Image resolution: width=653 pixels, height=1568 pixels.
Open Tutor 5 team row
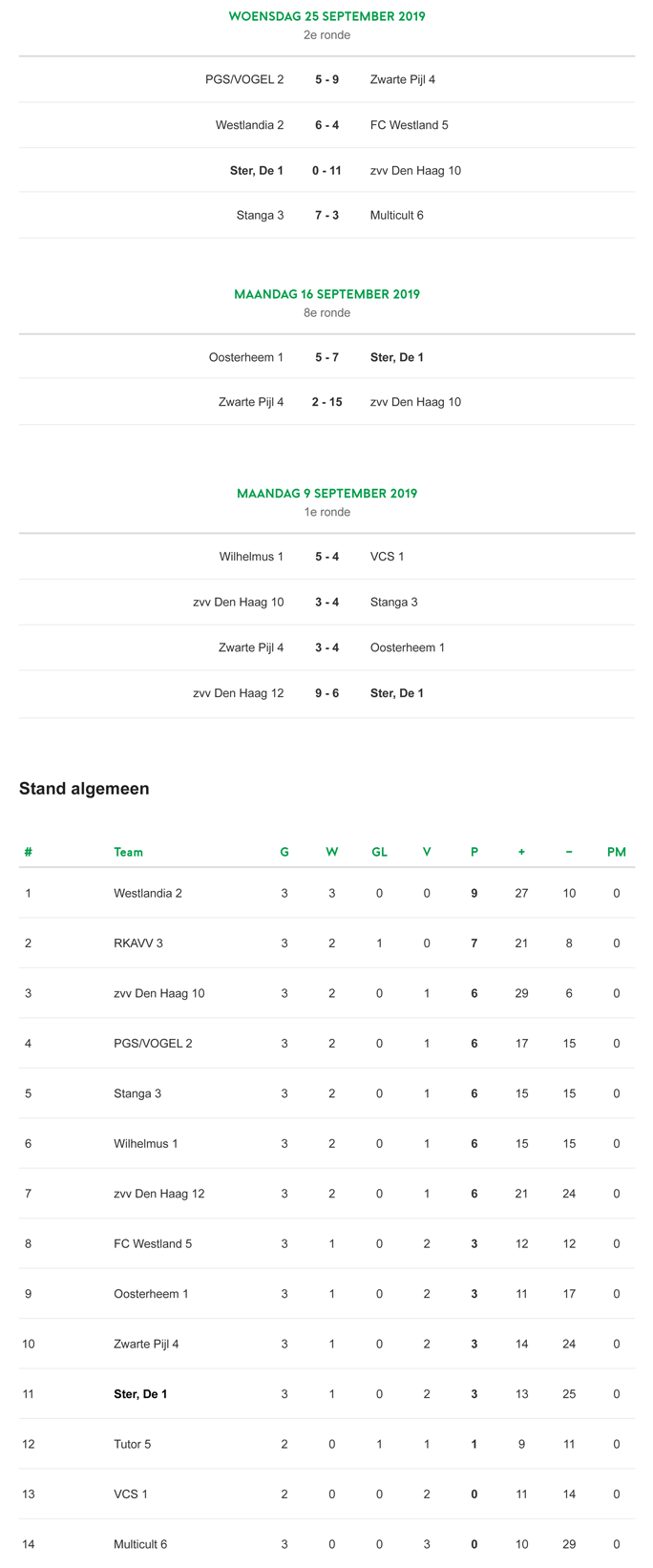click(x=326, y=1444)
